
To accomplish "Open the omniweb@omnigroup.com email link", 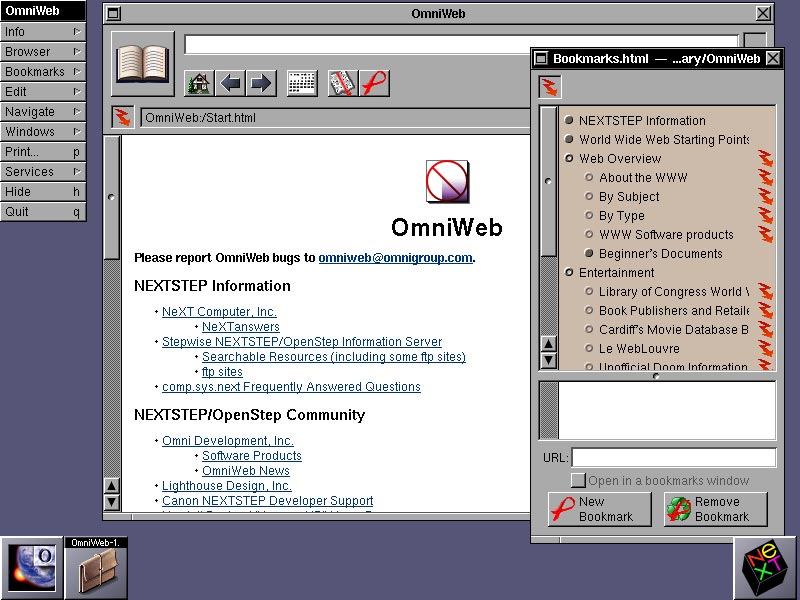I will click(395, 258).
